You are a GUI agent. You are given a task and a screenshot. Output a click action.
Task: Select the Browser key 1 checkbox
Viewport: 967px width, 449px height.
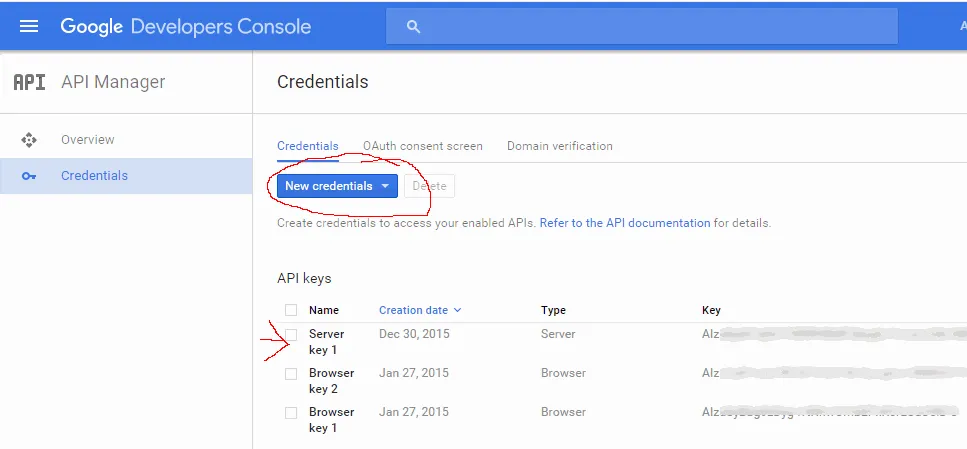coord(291,413)
